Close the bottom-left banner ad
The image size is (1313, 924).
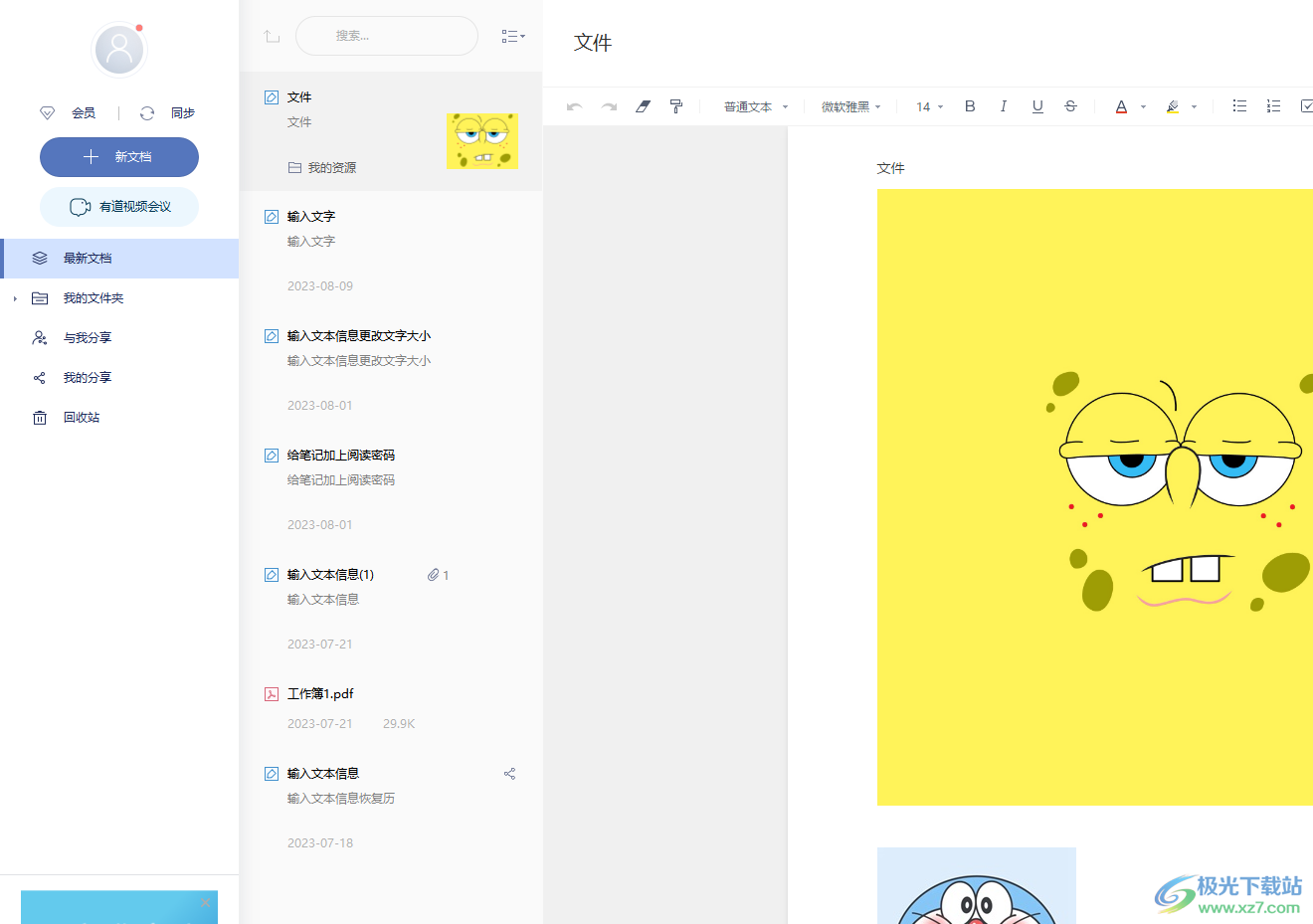(206, 903)
